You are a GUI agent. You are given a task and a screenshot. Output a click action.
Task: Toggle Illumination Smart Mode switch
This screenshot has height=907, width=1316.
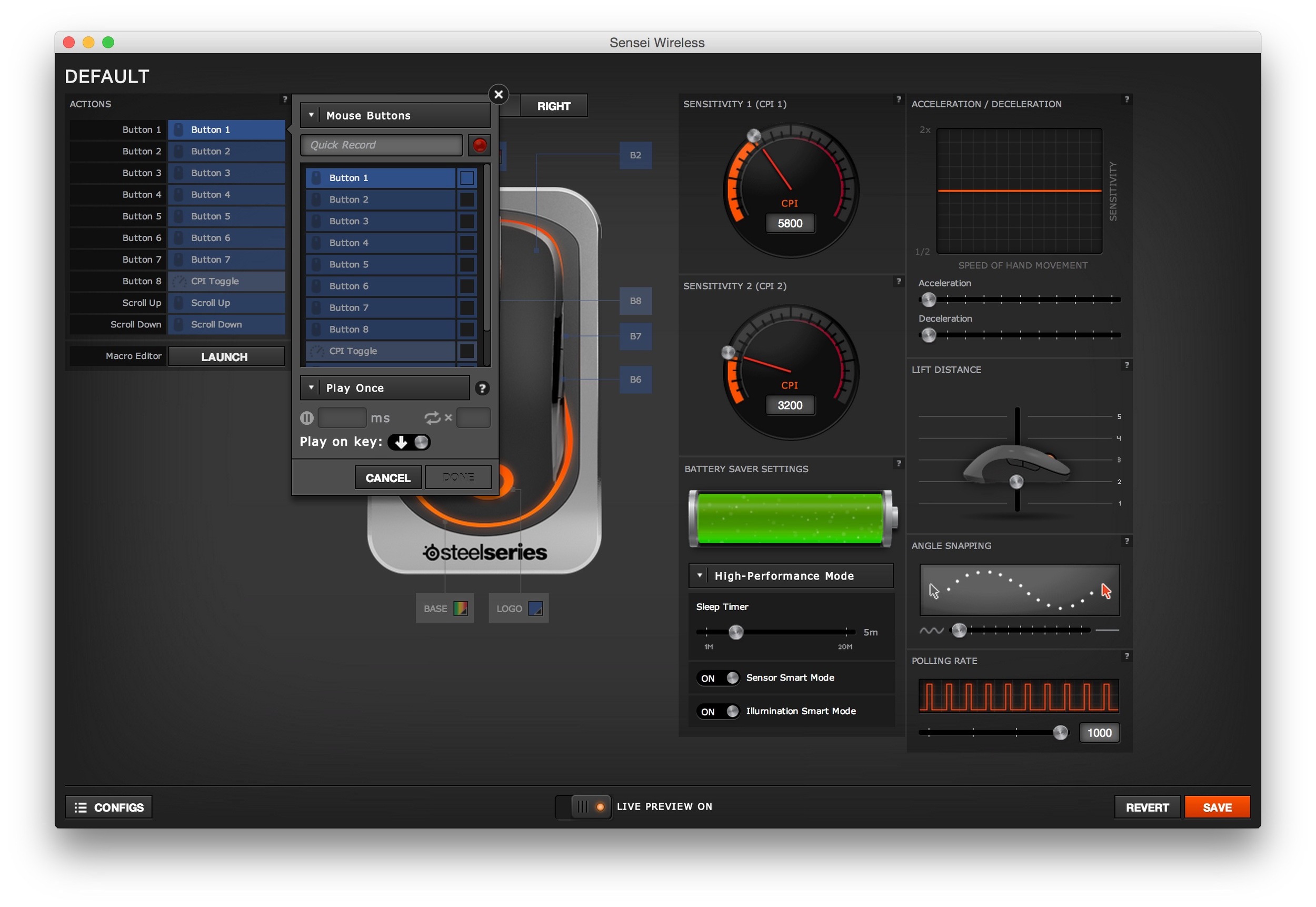718,712
